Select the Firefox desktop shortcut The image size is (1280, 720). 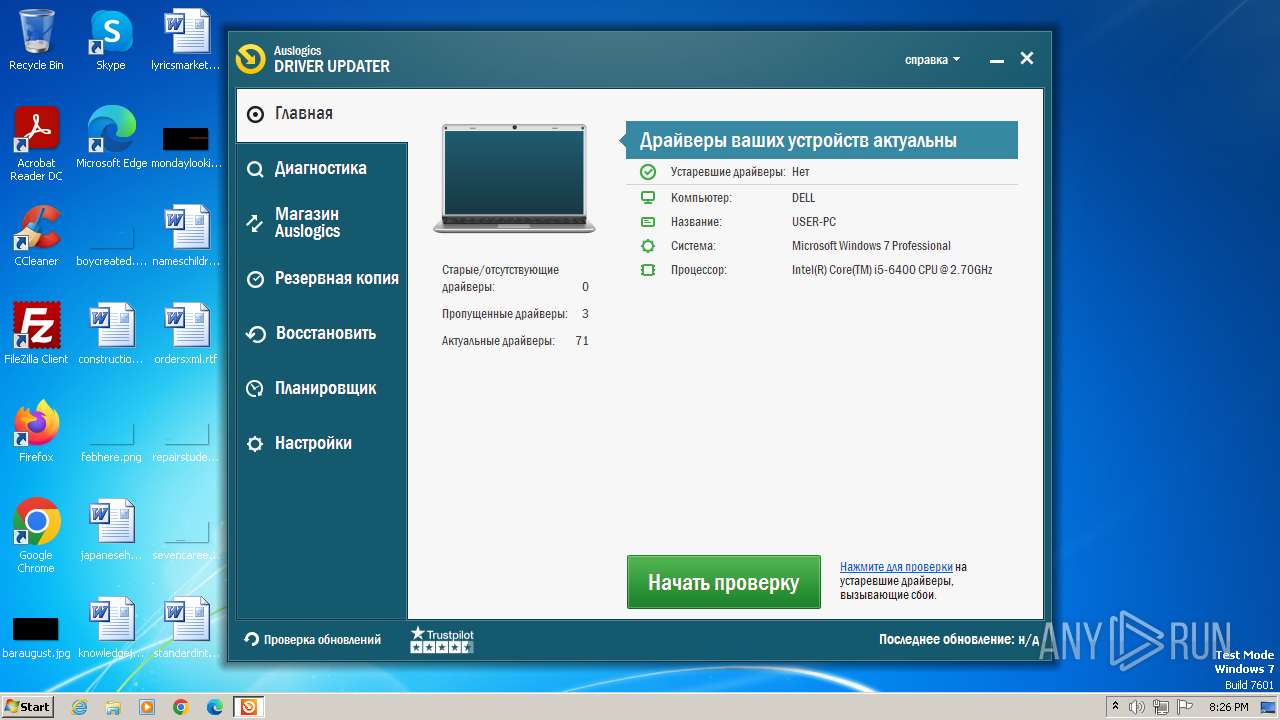point(36,432)
